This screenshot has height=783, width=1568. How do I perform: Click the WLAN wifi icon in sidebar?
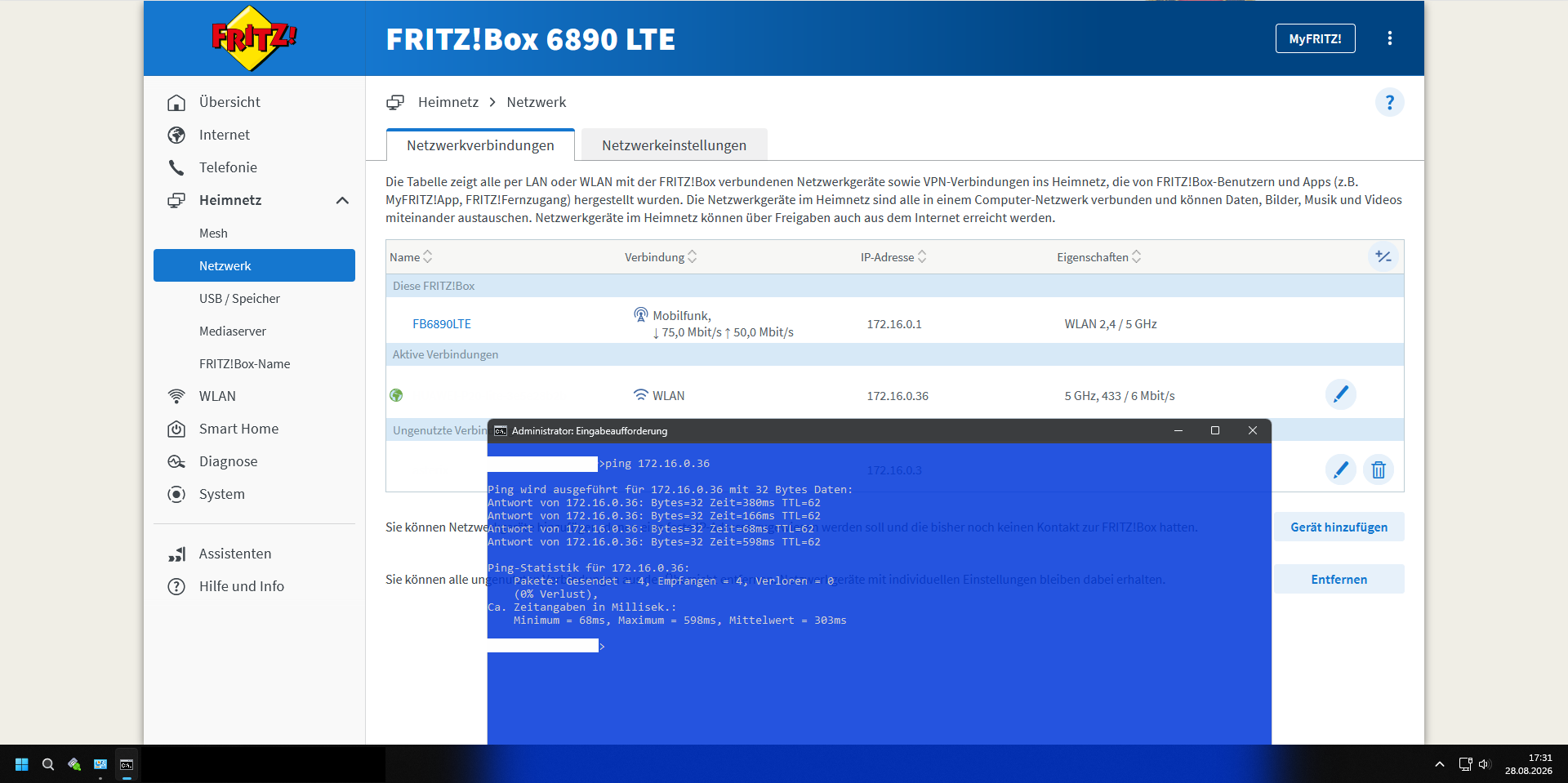(176, 396)
